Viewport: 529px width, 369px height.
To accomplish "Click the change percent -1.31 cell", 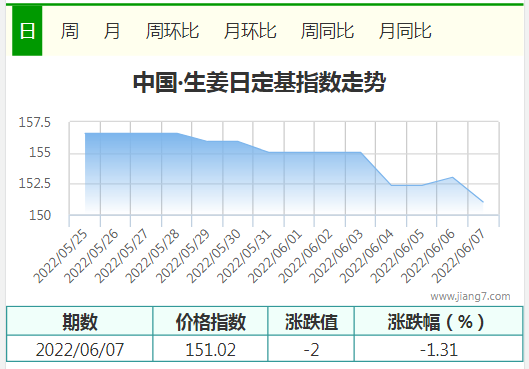I will [439, 349].
